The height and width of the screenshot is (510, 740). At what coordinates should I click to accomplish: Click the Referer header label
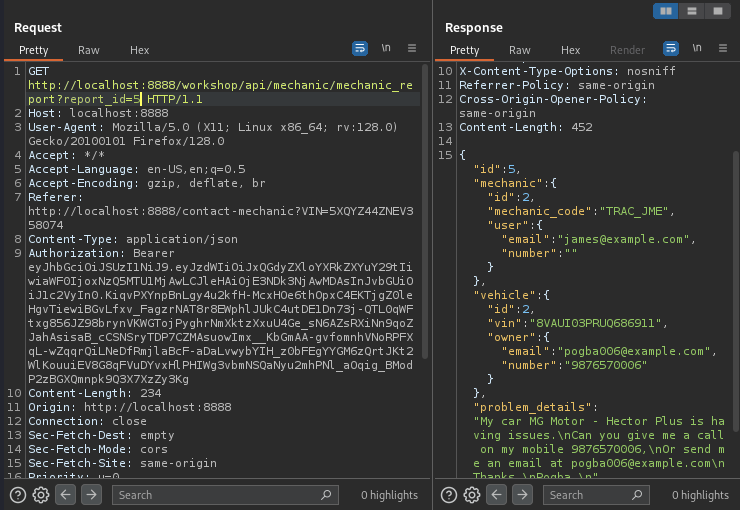tap(55, 197)
